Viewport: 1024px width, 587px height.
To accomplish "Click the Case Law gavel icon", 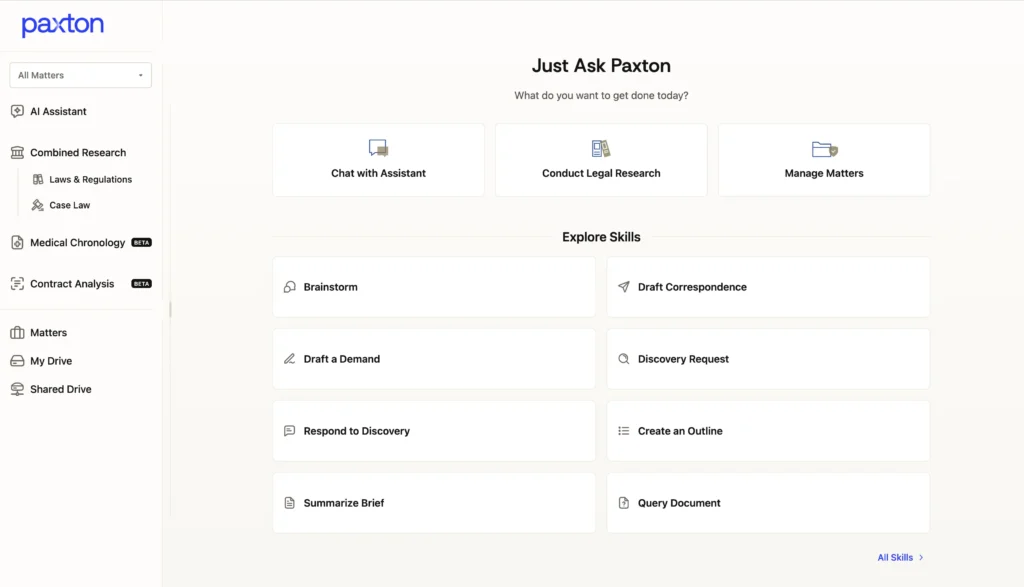I will (38, 205).
